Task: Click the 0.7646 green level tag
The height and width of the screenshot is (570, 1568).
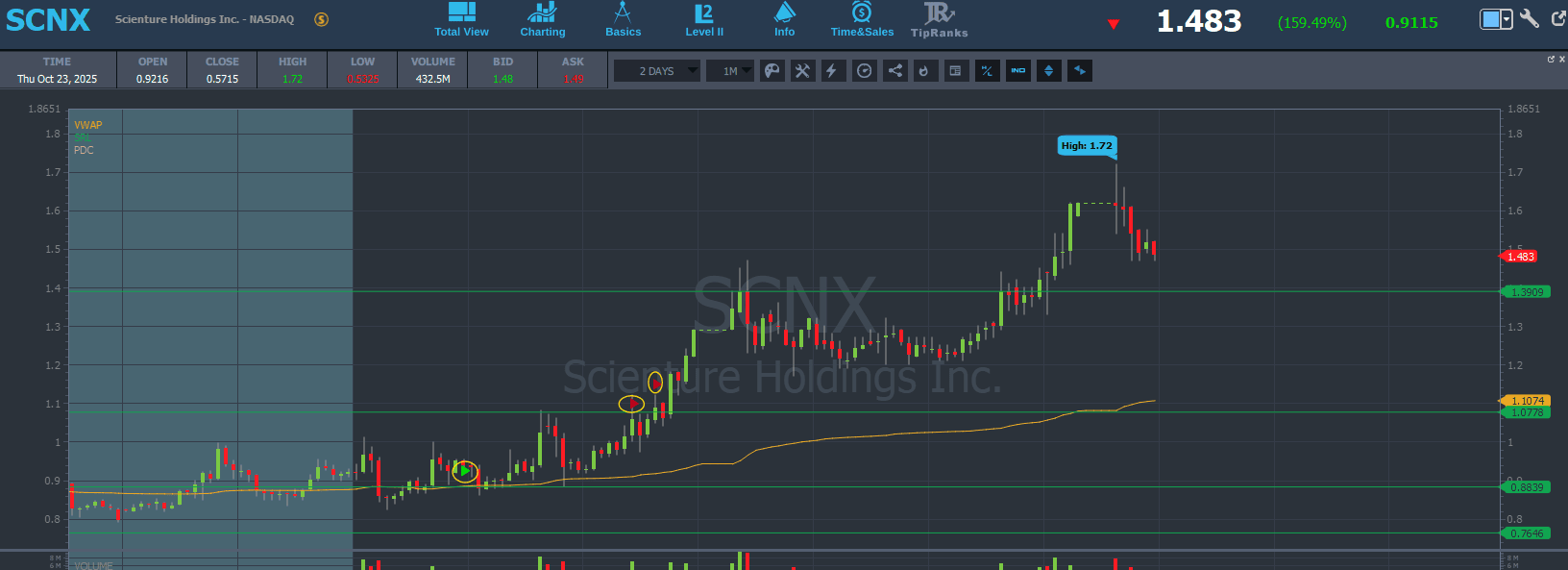Action: pos(1526,533)
